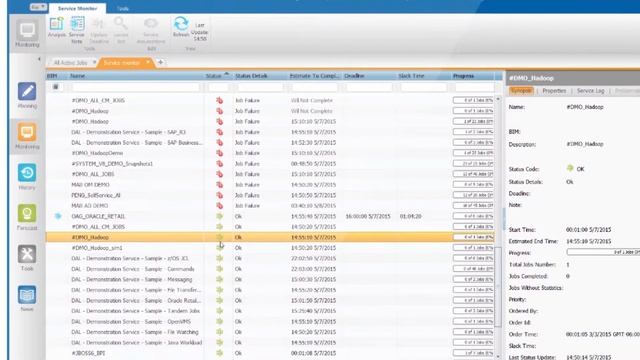
Task: Open the Properties tab in details panel
Action: [x=554, y=91]
